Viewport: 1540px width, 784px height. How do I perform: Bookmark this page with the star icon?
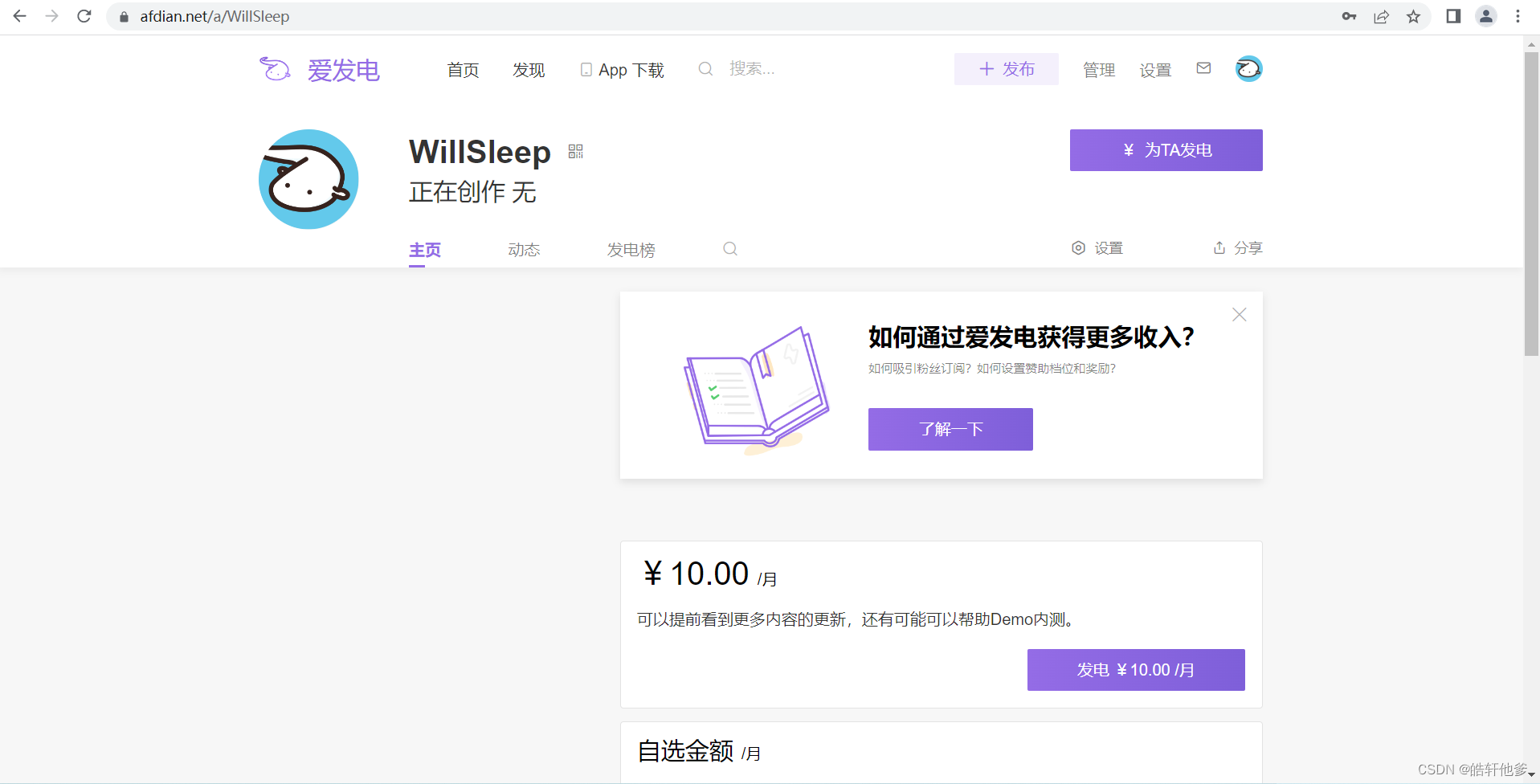[1414, 16]
